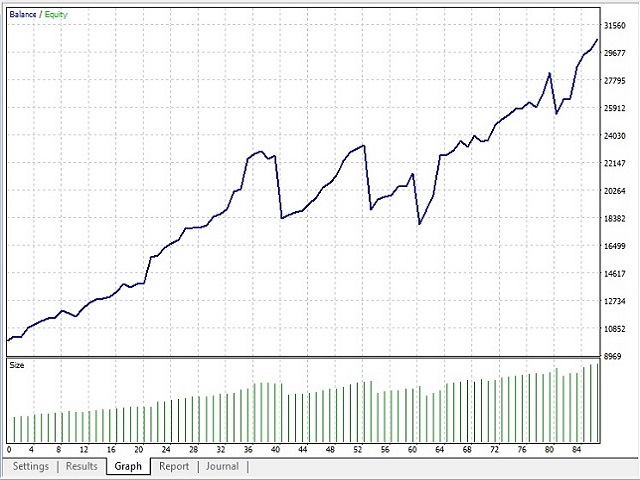Open the Report tab
The width and height of the screenshot is (640, 480).
173,466
